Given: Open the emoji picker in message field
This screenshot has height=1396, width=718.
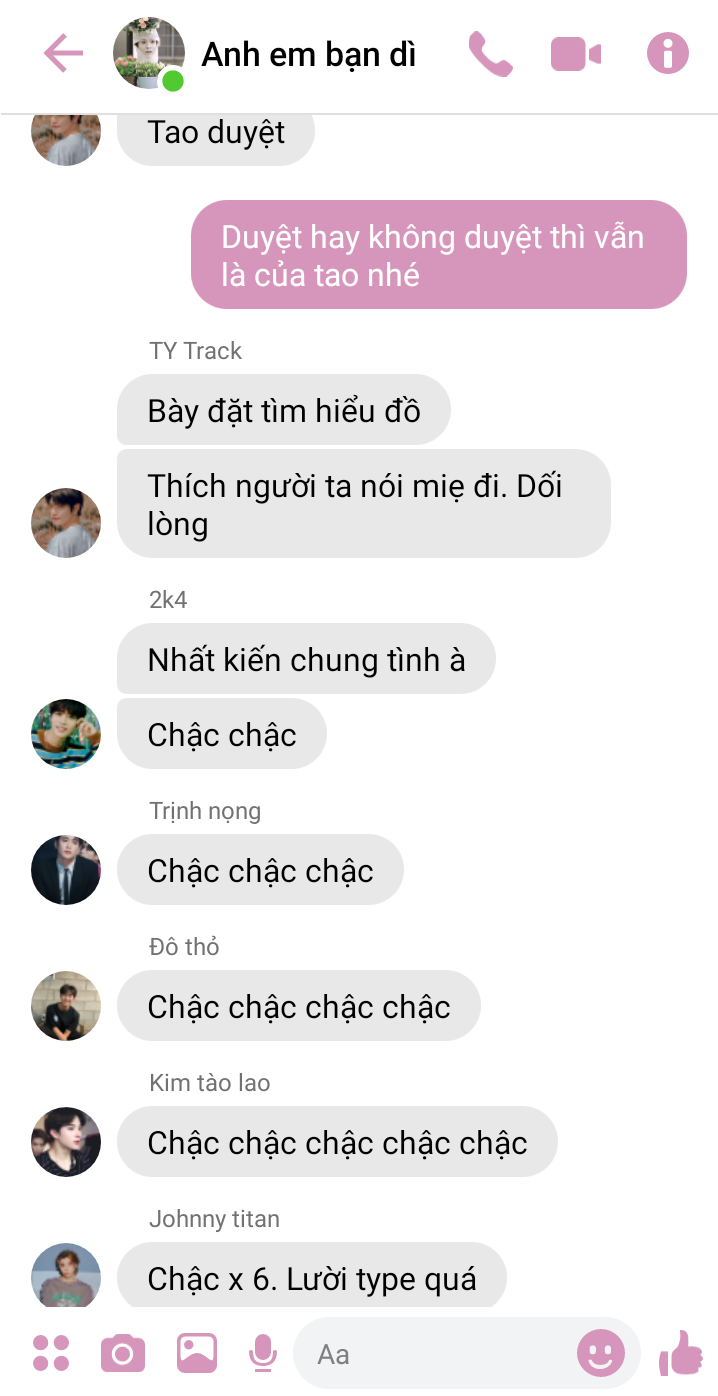Looking at the screenshot, I should pos(601,1354).
